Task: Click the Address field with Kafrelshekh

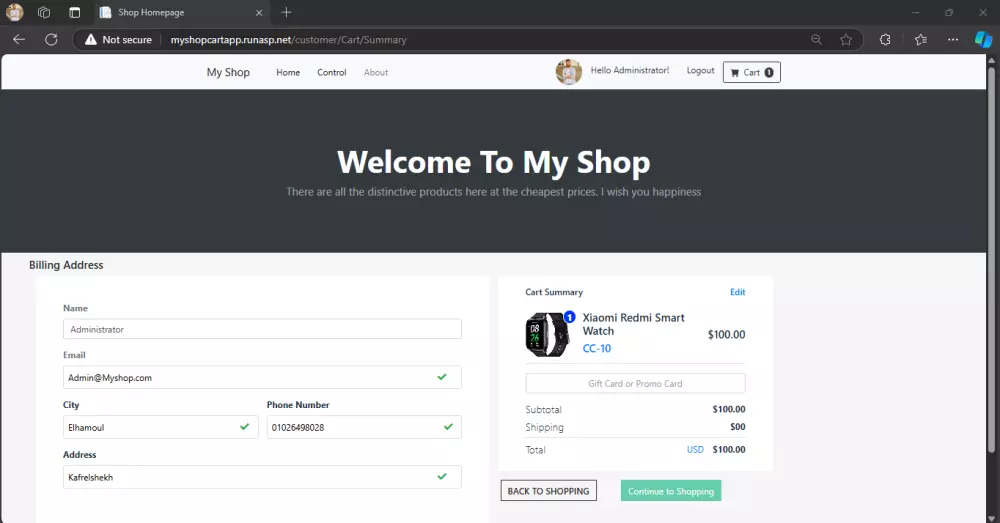Action: (262, 476)
